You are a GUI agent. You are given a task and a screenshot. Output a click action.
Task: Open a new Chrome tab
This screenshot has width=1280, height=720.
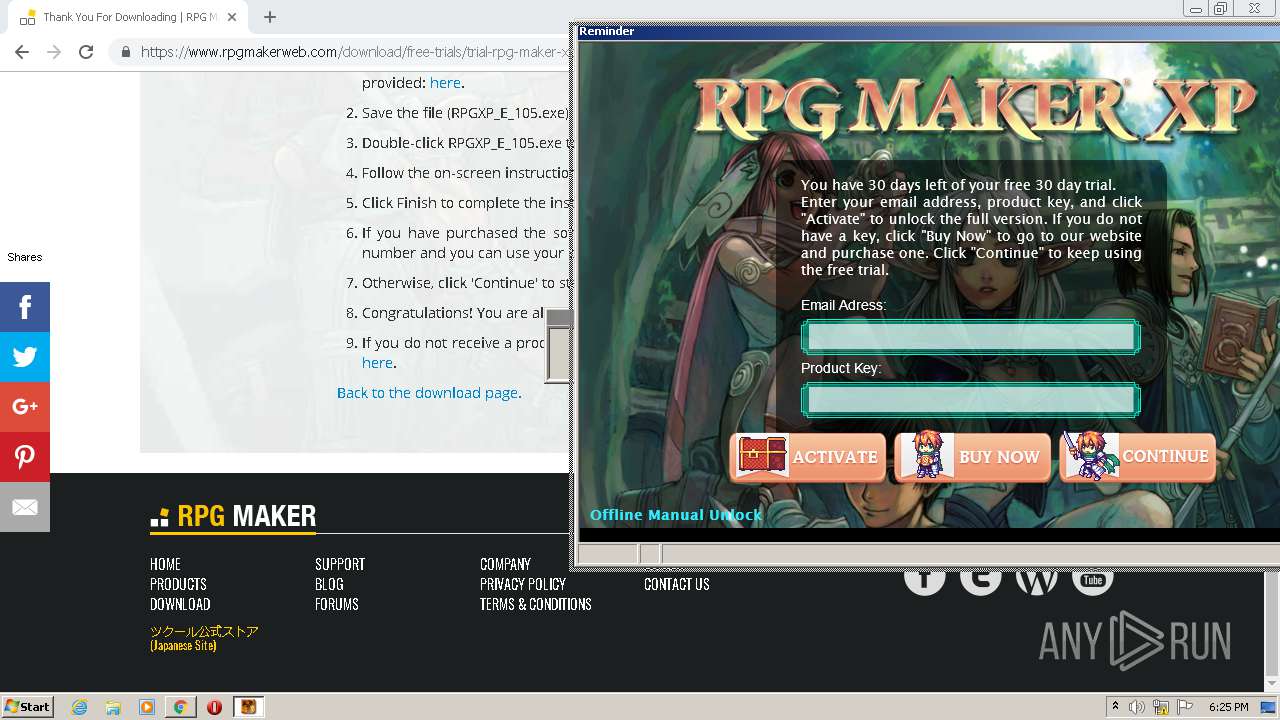coord(270,17)
